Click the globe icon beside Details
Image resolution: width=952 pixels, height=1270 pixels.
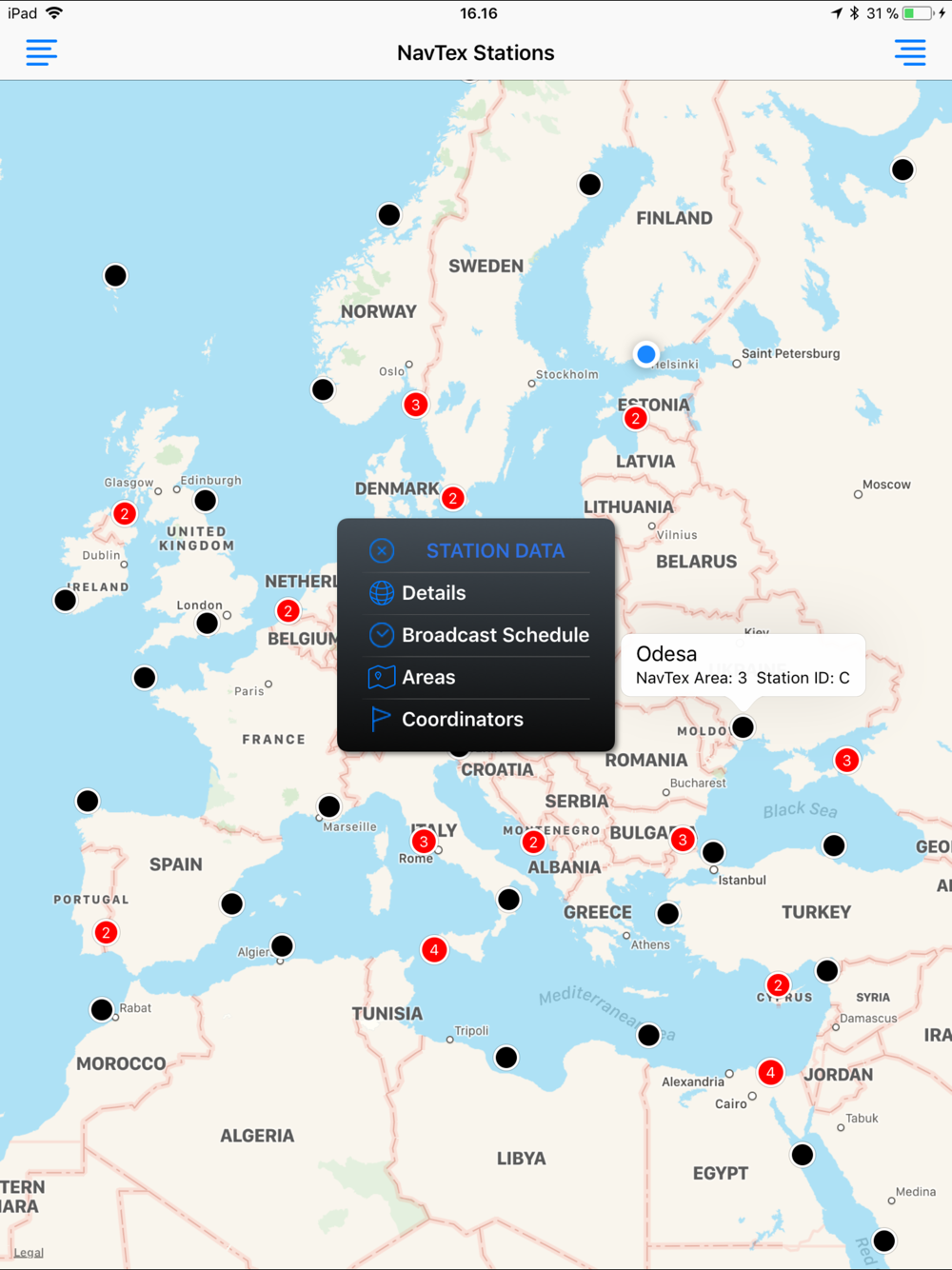382,593
